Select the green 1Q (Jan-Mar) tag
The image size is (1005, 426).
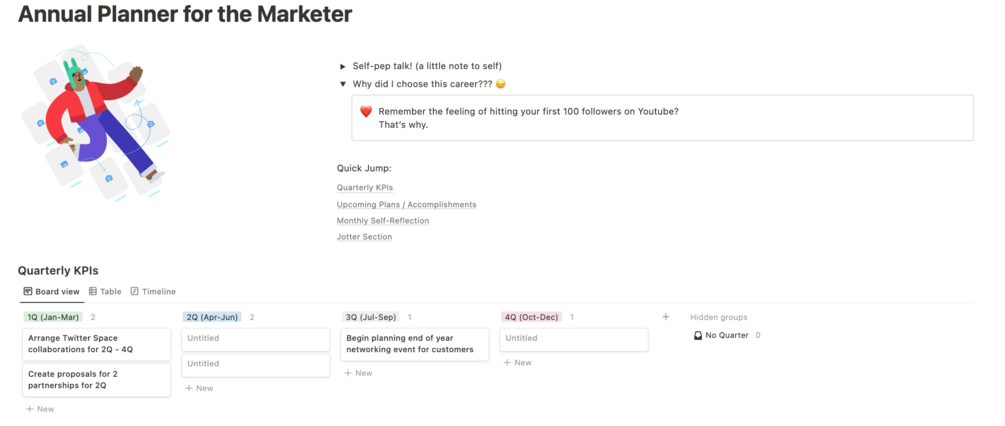(53, 317)
